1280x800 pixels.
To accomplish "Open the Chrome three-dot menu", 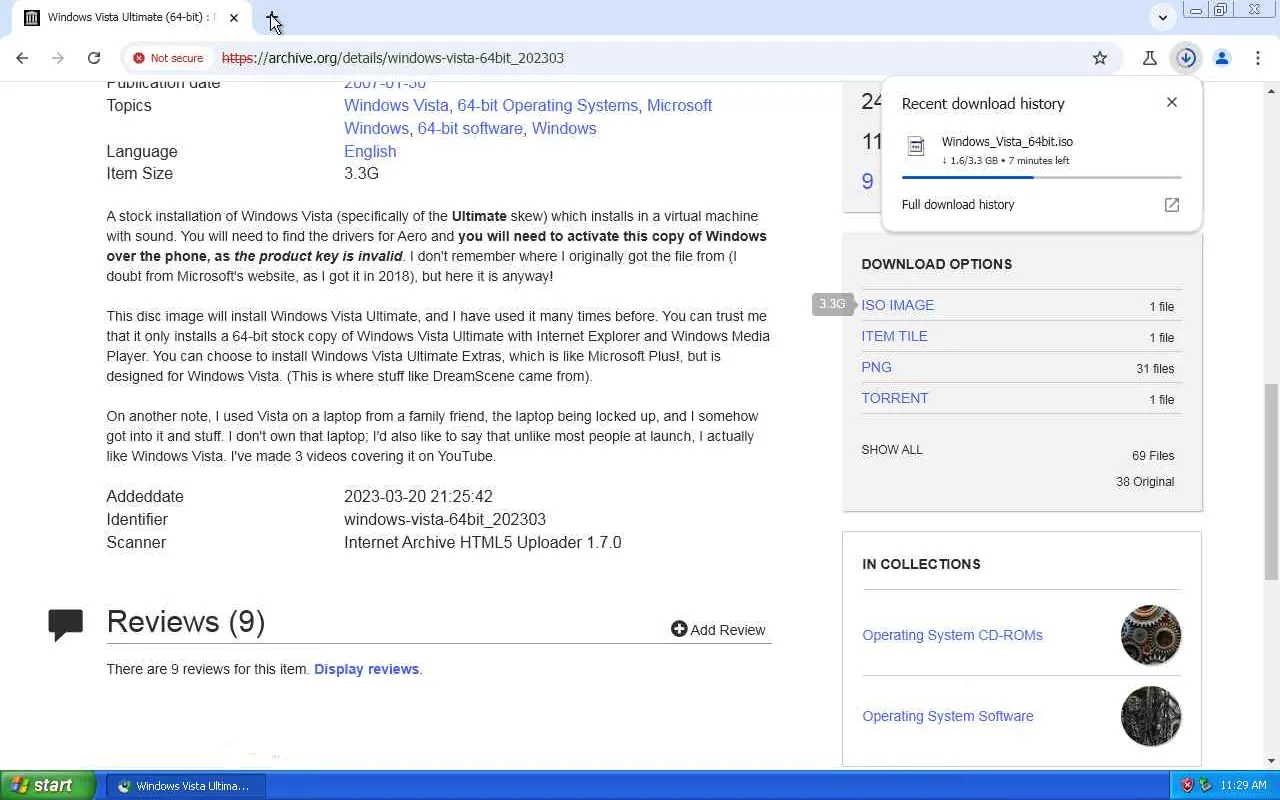I will click(x=1258, y=58).
